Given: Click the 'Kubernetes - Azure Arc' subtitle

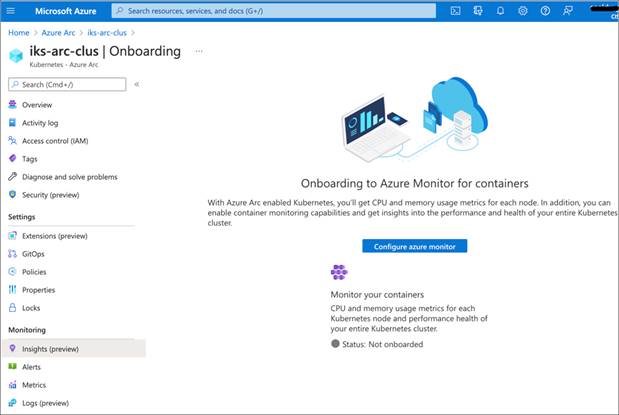Looking at the screenshot, I should 64,64.
